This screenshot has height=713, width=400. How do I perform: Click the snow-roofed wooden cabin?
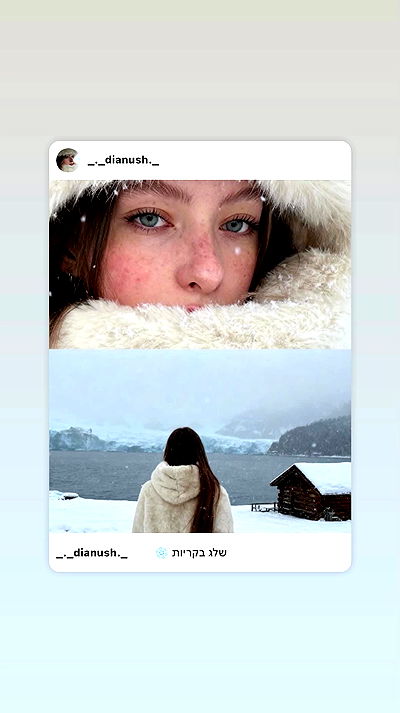313,491
